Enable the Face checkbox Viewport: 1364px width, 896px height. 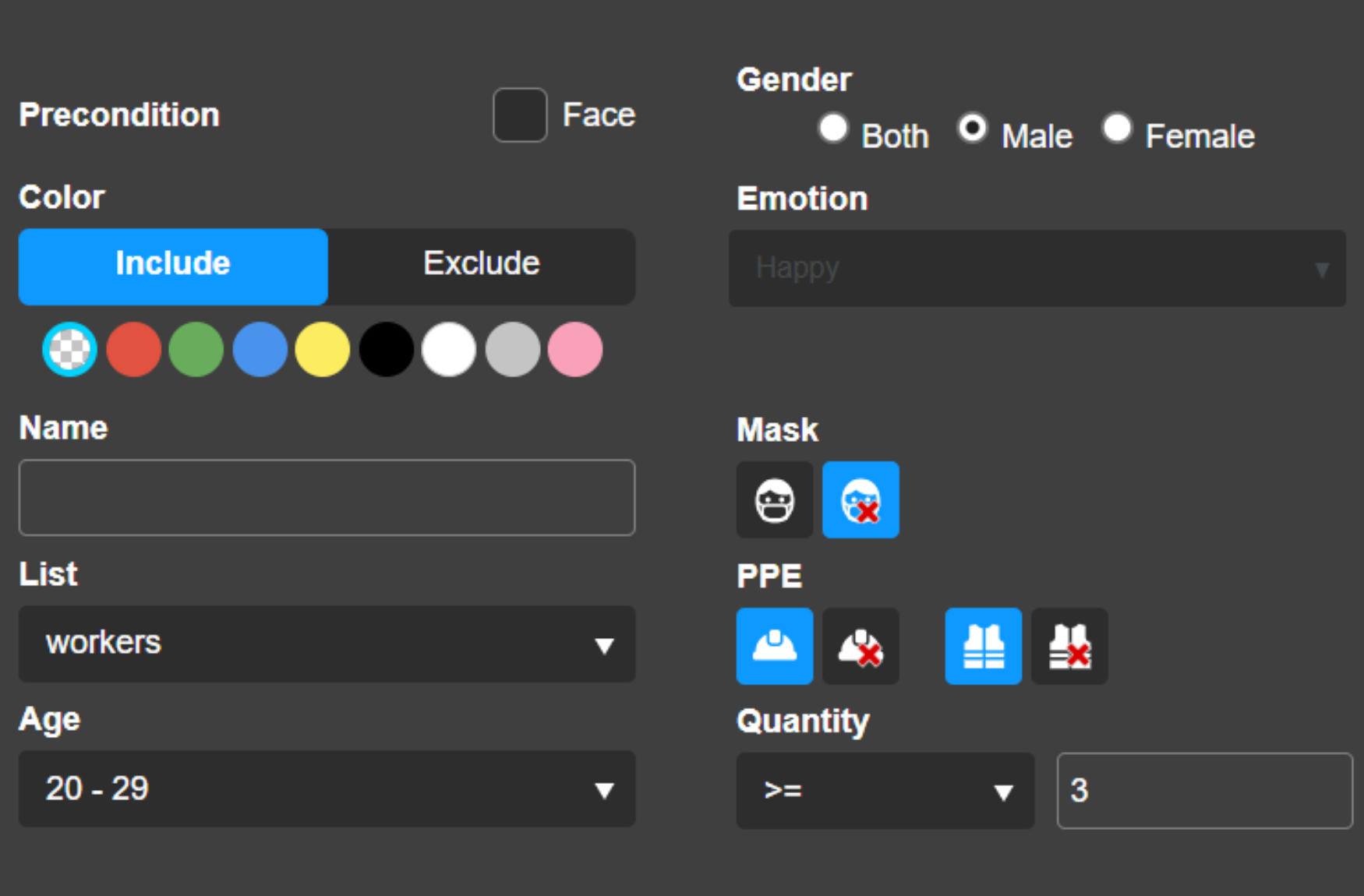(x=520, y=115)
